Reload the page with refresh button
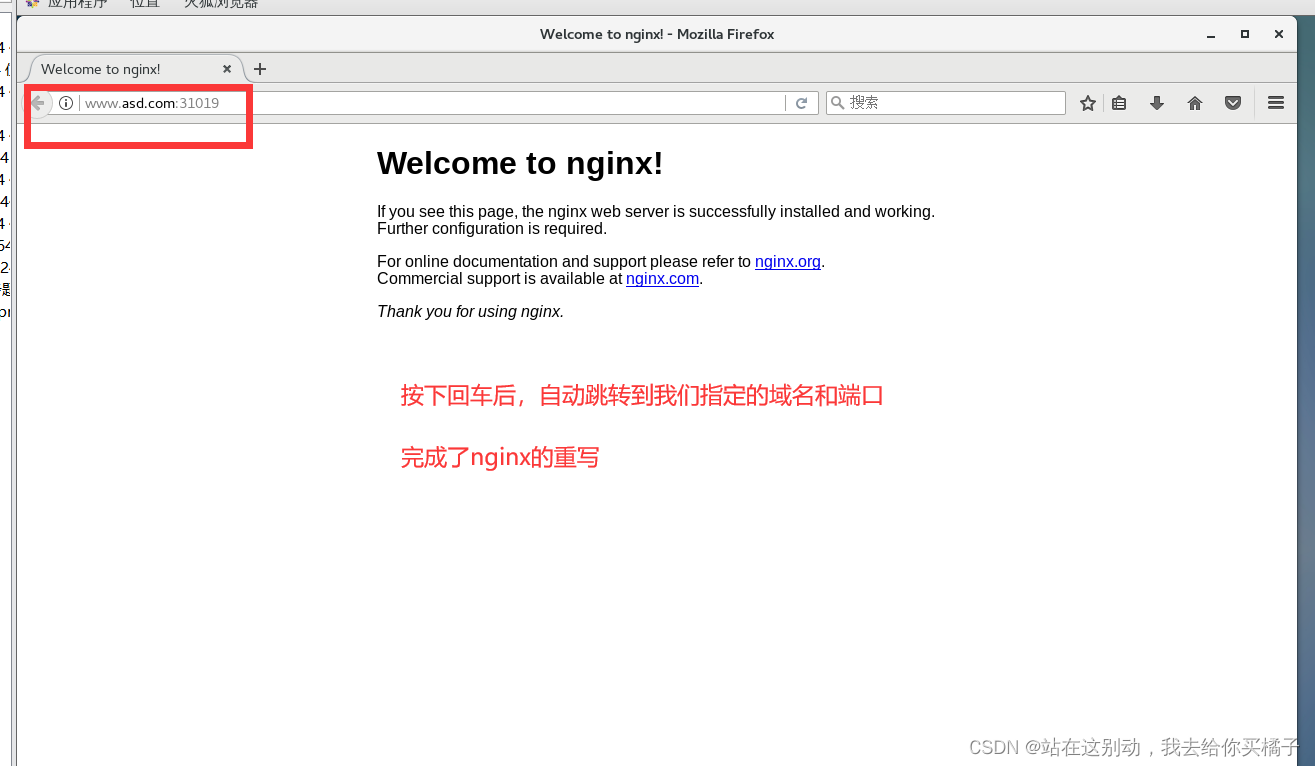Image resolution: width=1315 pixels, height=766 pixels. click(801, 103)
